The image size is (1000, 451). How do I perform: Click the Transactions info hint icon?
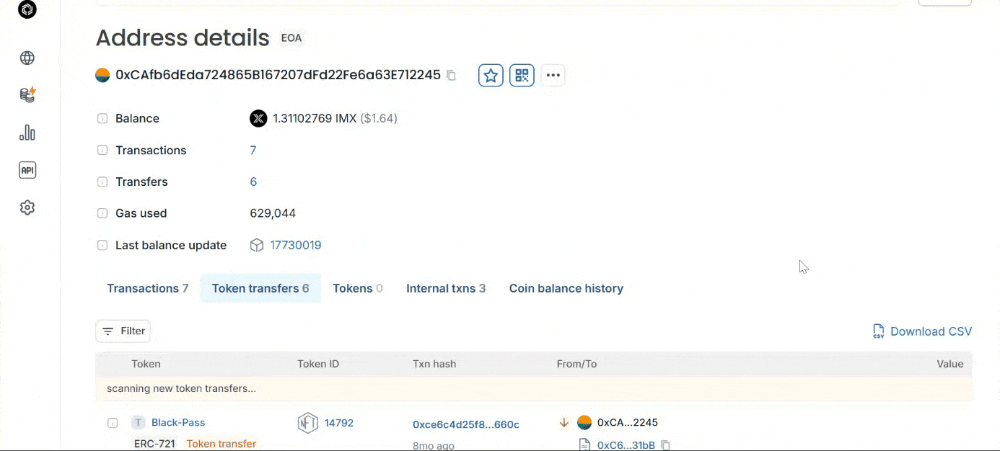pyautogui.click(x=102, y=151)
